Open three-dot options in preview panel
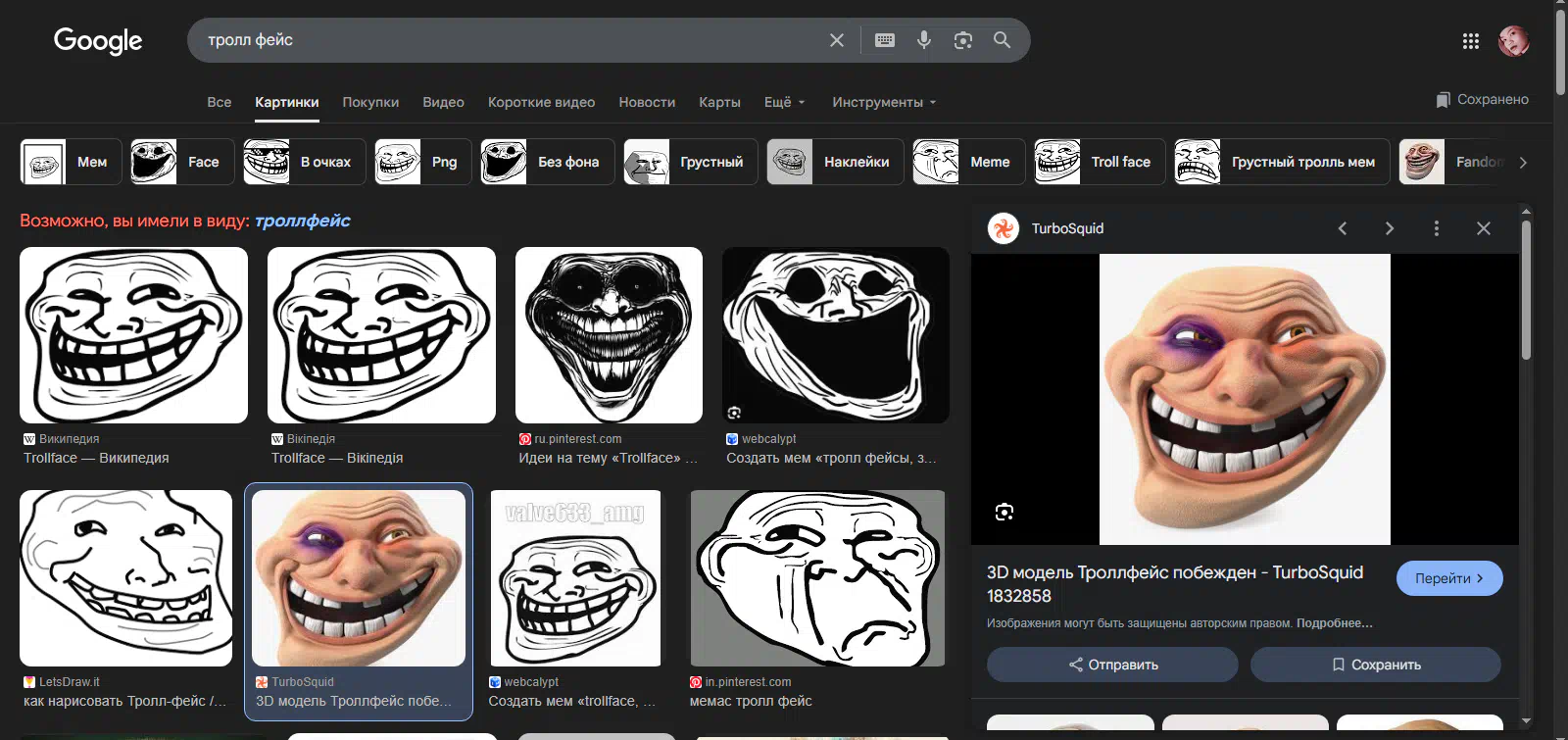Viewport: 1568px width, 740px height. click(1437, 228)
